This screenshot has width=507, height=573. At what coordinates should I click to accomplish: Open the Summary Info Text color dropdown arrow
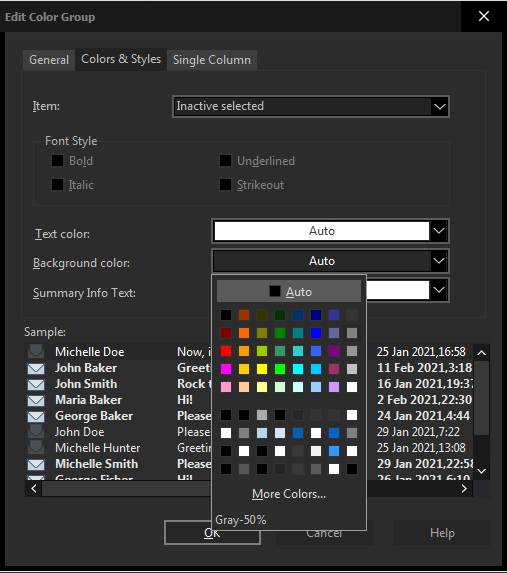(x=439, y=290)
